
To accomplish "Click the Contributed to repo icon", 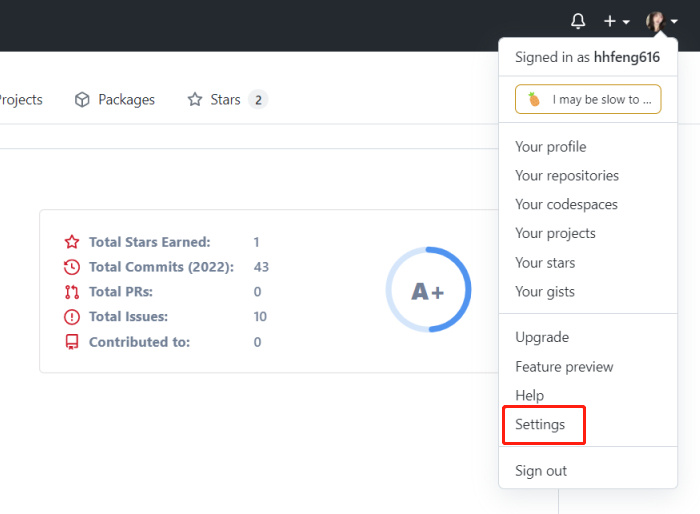I will pos(72,342).
